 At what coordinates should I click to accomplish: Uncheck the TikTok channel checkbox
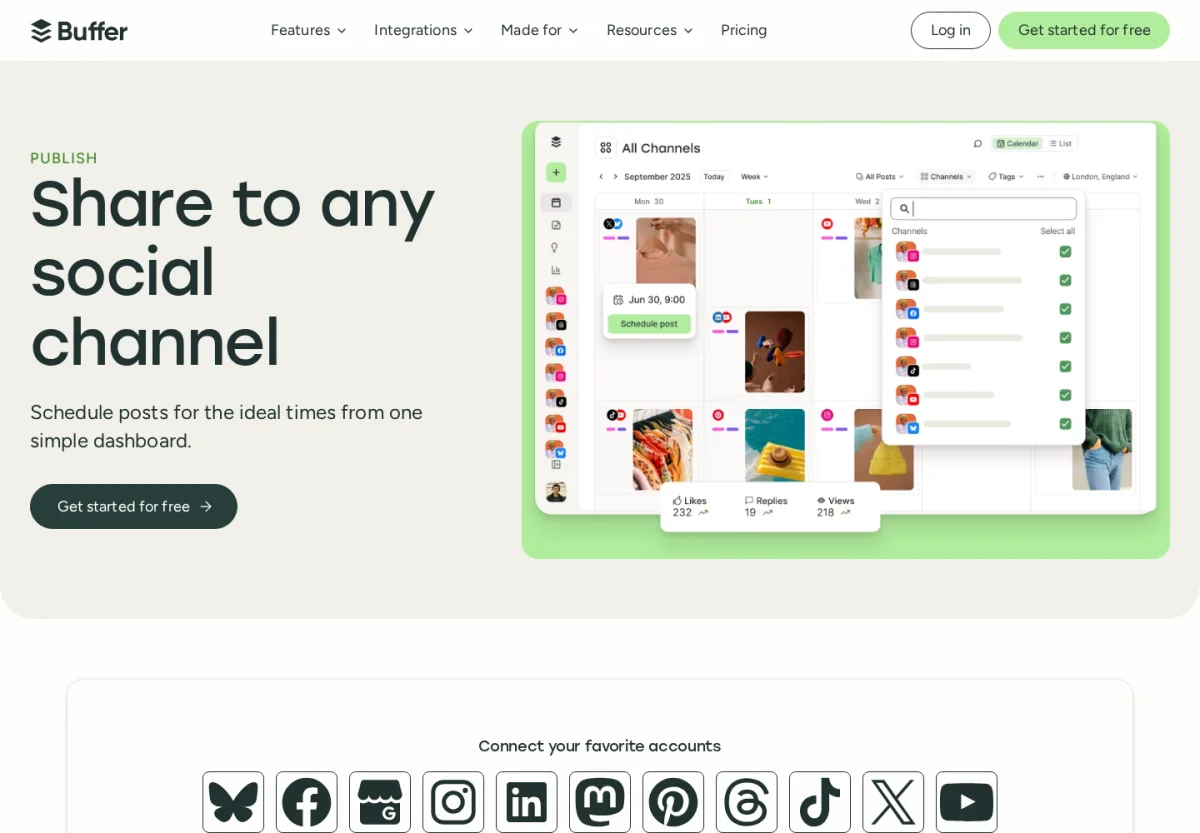[x=1065, y=366]
